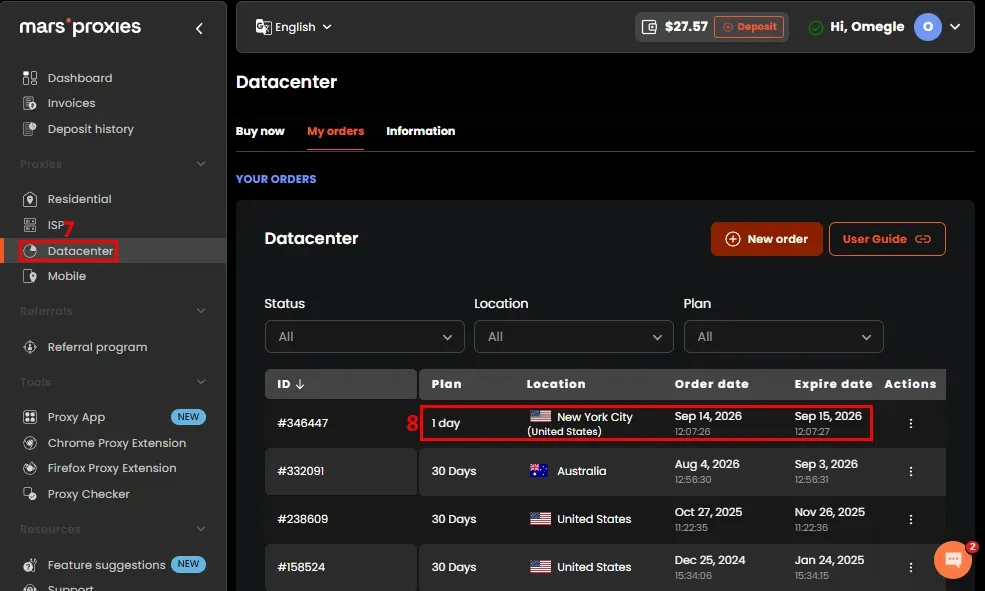The height and width of the screenshot is (591, 985).
Task: Expand the account menu chevron
Action: click(955, 27)
